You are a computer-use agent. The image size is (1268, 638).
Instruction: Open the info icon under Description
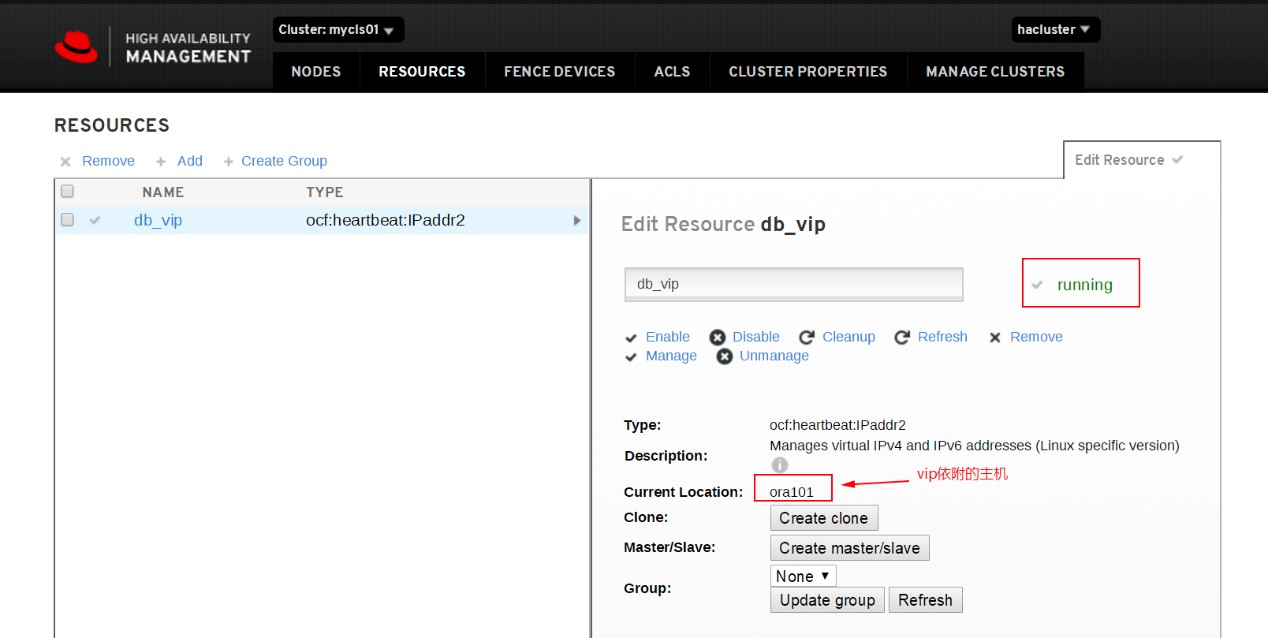(779, 464)
